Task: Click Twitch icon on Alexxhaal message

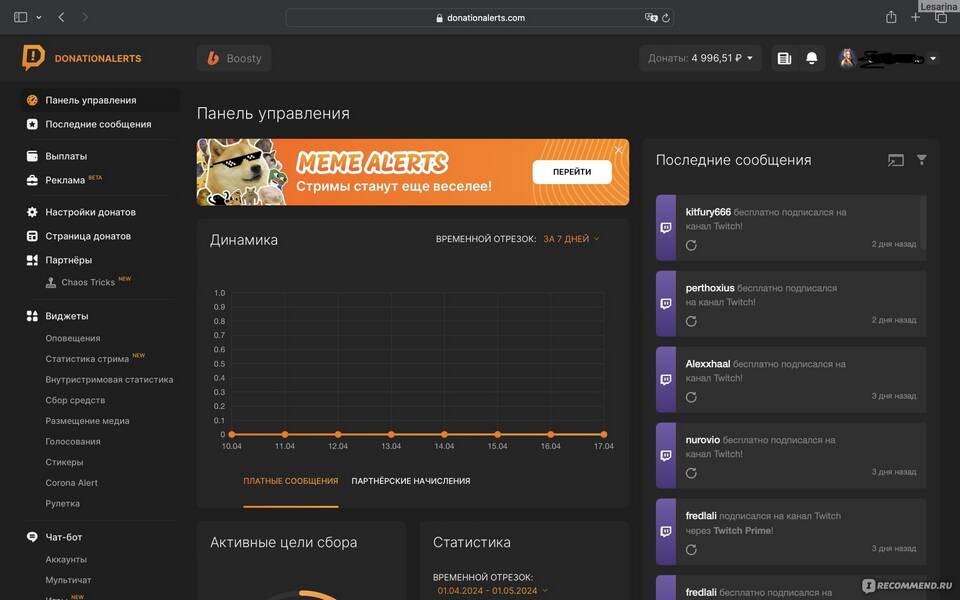Action: [666, 380]
